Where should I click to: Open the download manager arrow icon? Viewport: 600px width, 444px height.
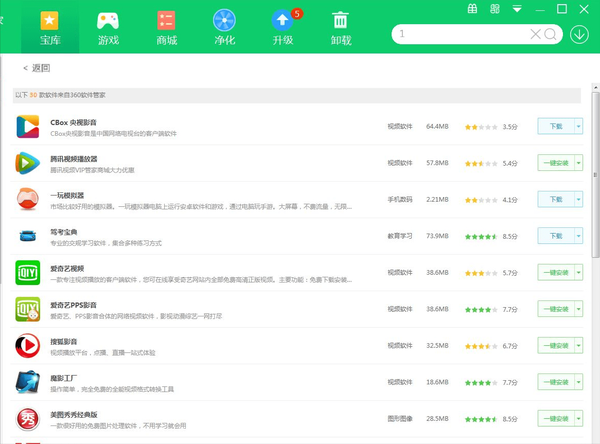point(579,34)
